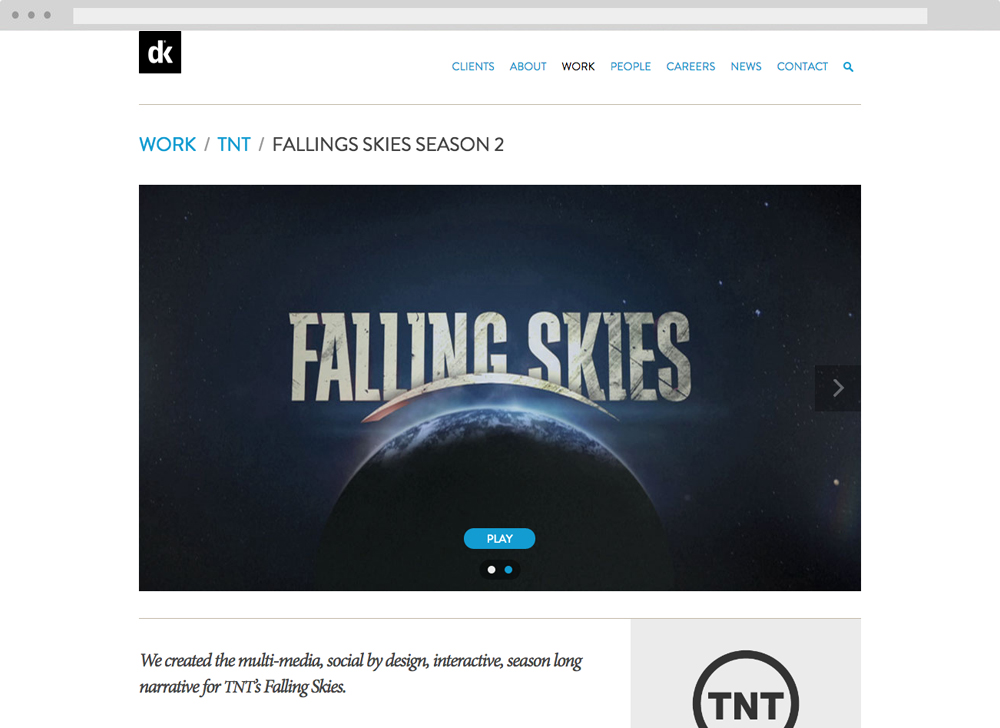The width and height of the screenshot is (1000, 728).
Task: Select the first white slide dot
Action: (x=491, y=570)
